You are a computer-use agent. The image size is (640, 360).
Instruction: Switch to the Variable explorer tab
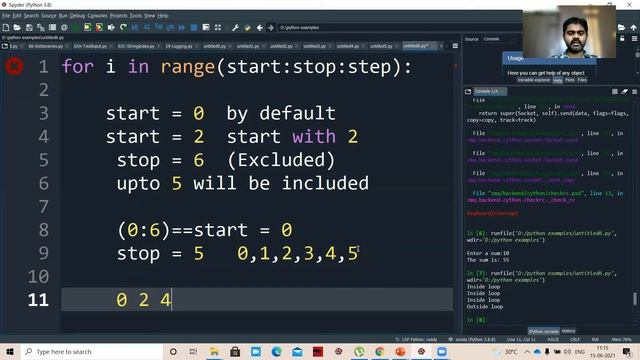tap(533, 80)
